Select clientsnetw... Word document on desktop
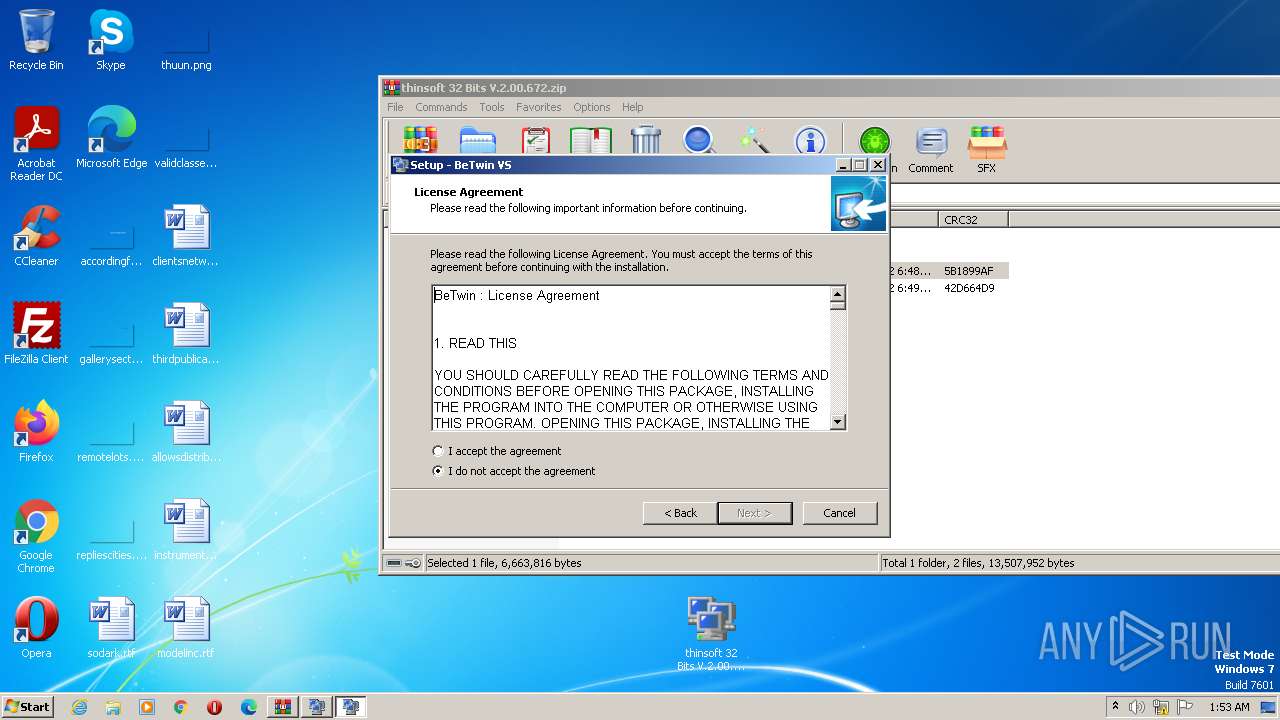Image resolution: width=1280 pixels, height=720 pixels. (x=186, y=236)
